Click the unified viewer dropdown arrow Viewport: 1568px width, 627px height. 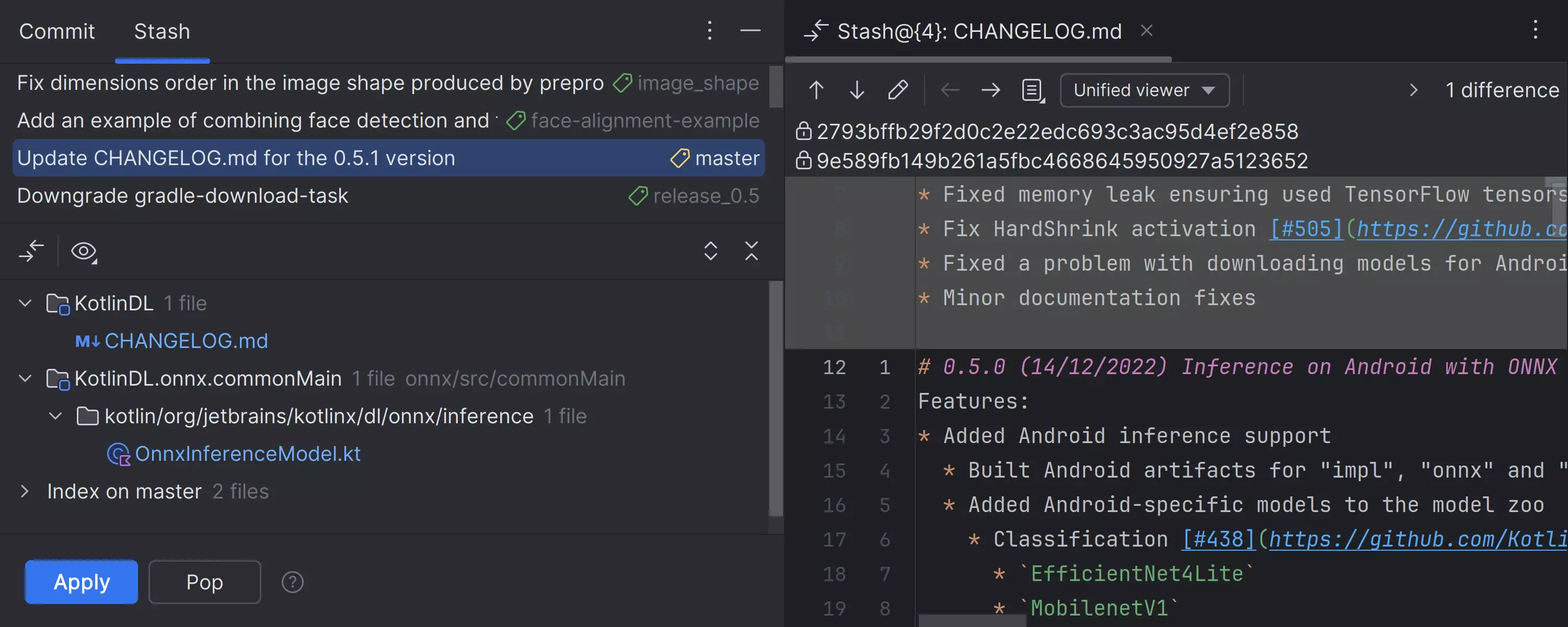[1211, 89]
